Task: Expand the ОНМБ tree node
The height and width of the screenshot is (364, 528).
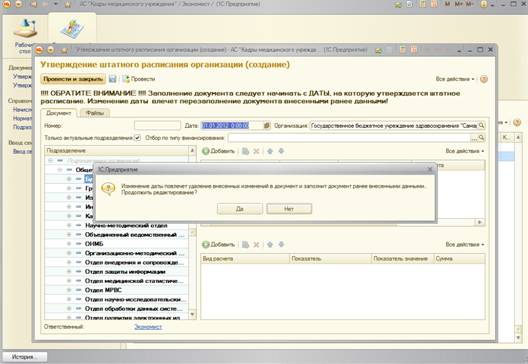Action: coord(69,243)
